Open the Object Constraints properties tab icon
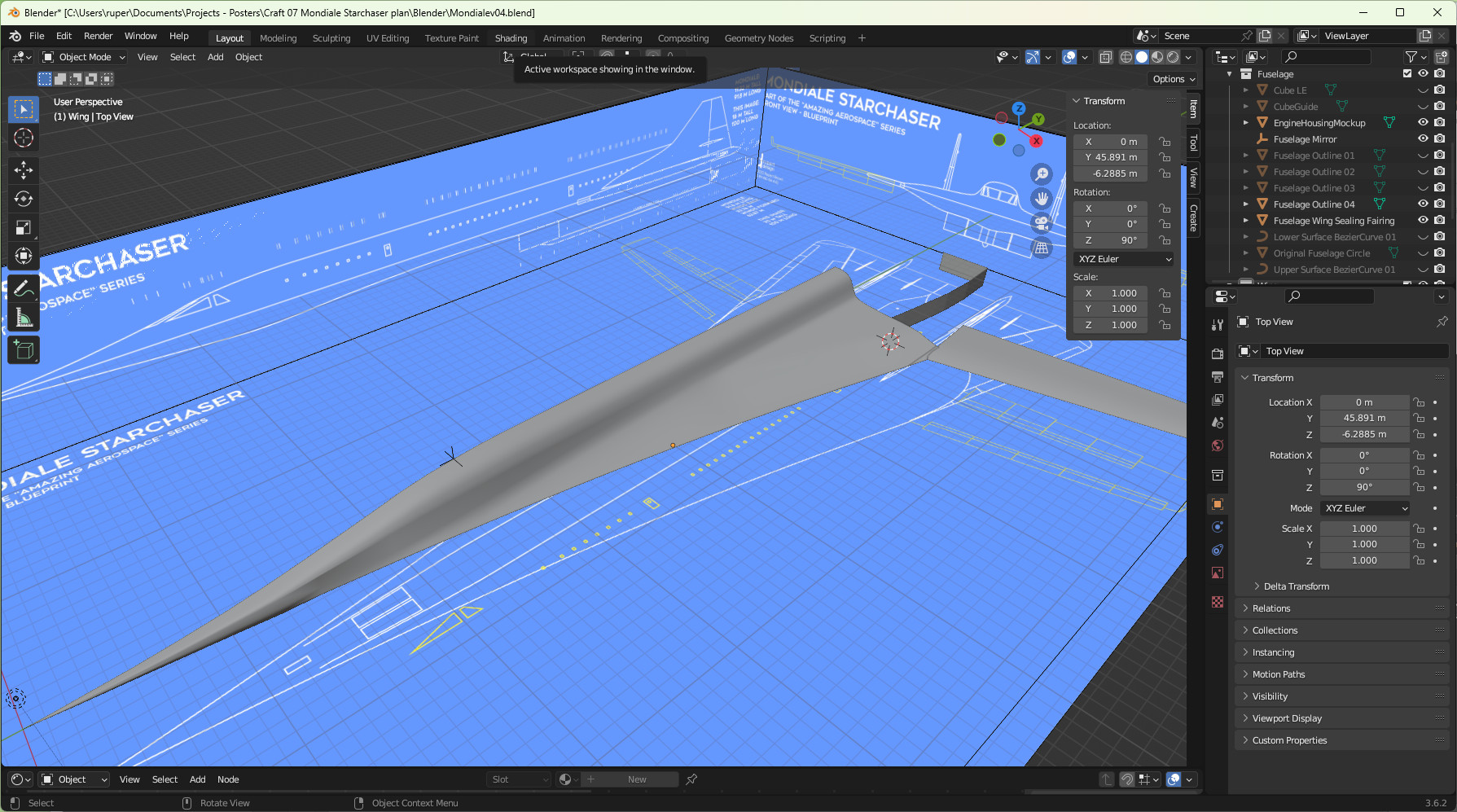The image size is (1457, 812). pos(1218,550)
